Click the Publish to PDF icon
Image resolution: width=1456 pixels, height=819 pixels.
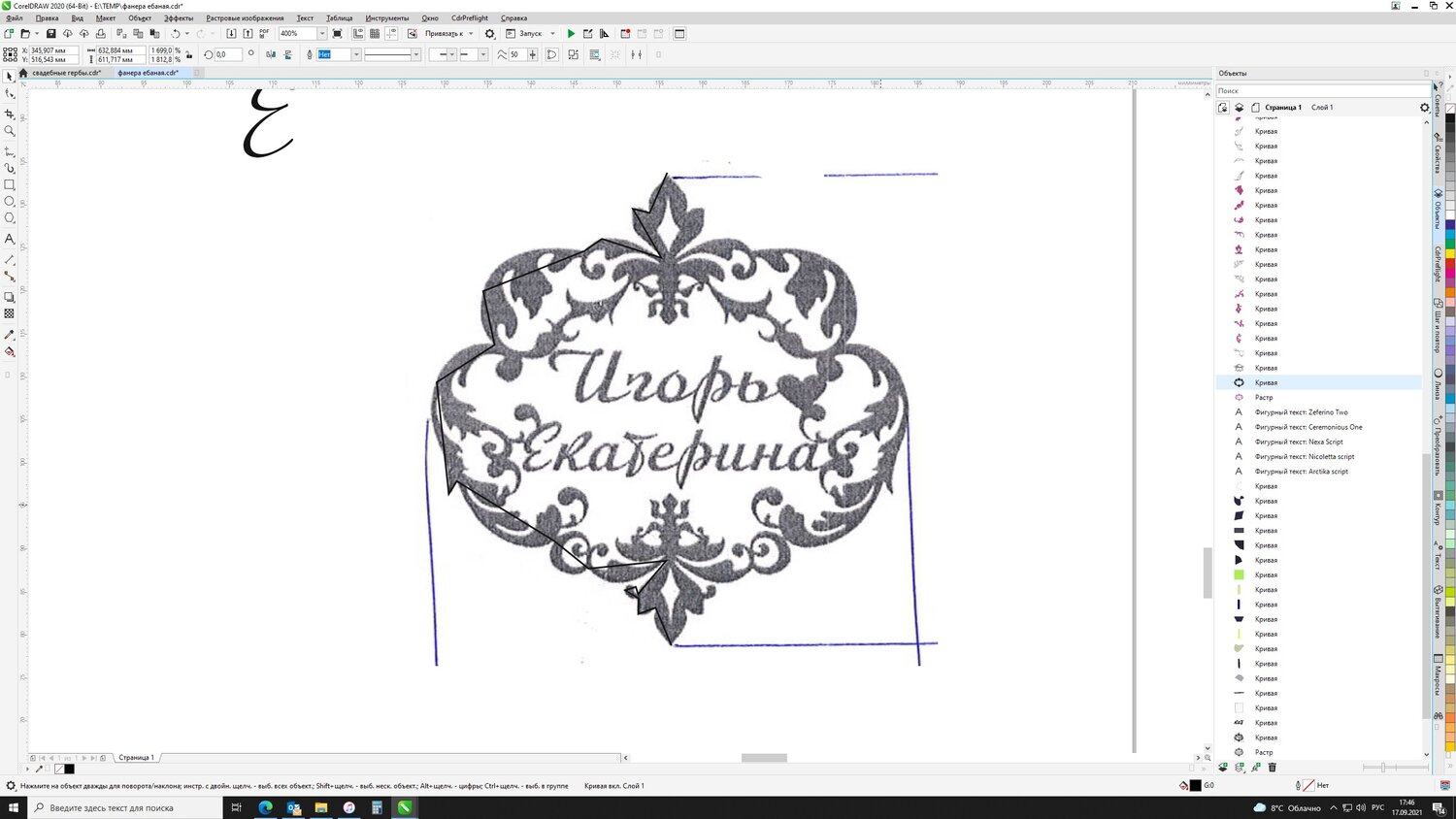point(264,33)
